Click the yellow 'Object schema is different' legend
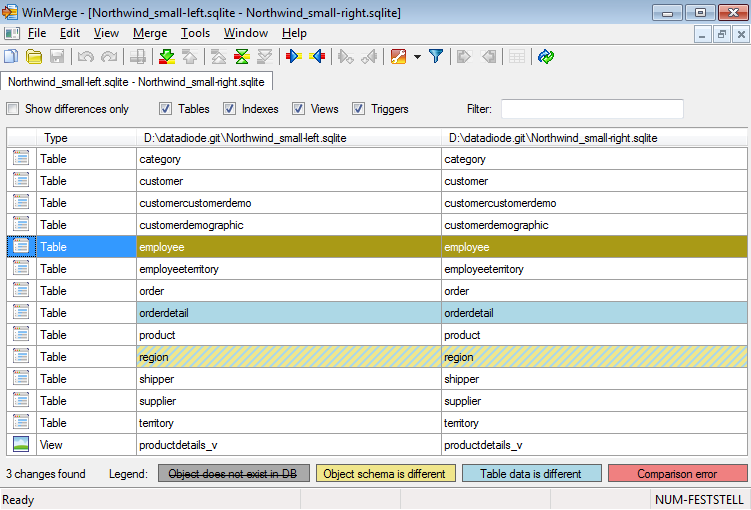This screenshot has height=510, width=751. 386,474
